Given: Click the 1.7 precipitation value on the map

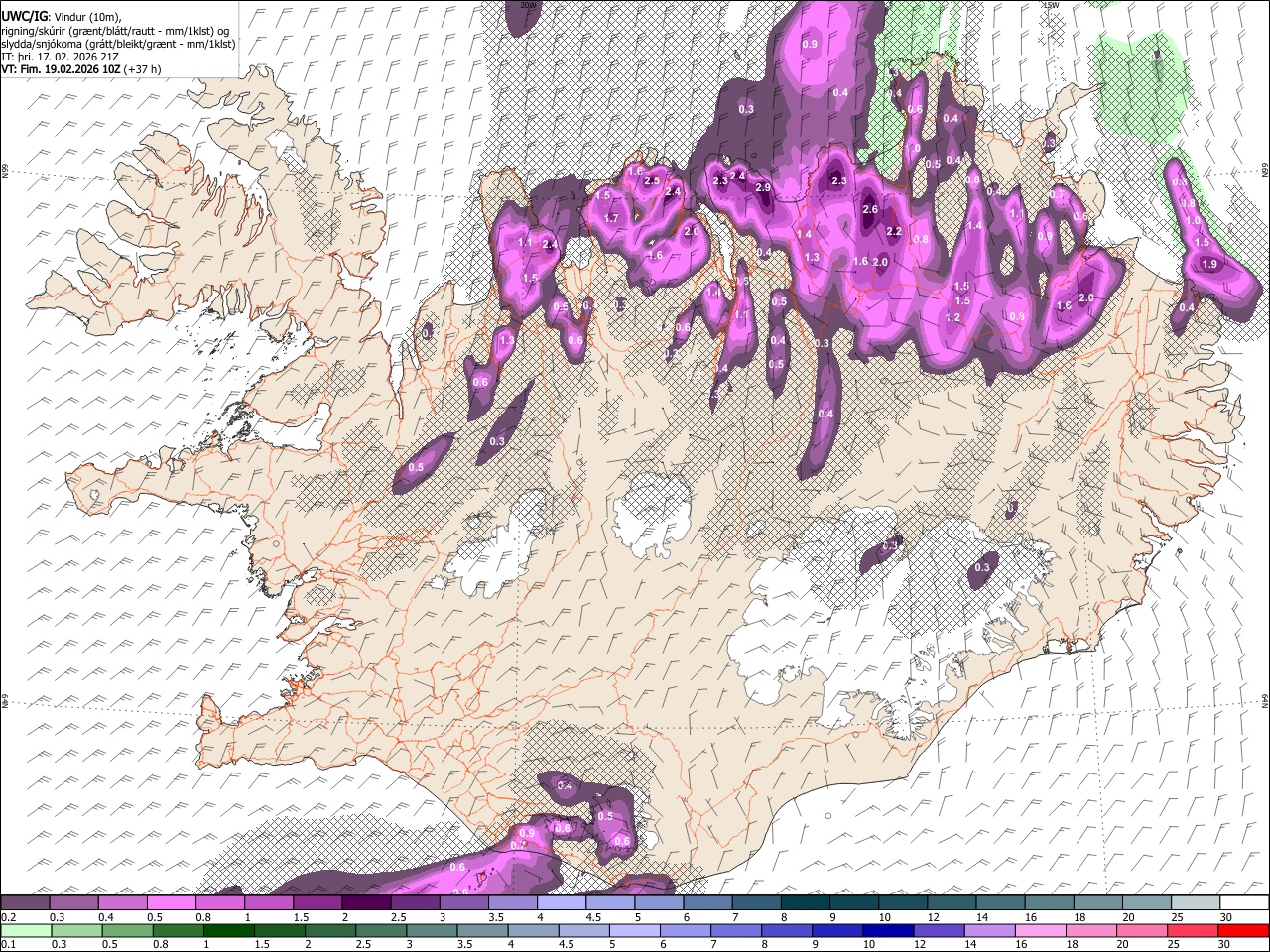Looking at the screenshot, I should pyautogui.click(x=611, y=218).
